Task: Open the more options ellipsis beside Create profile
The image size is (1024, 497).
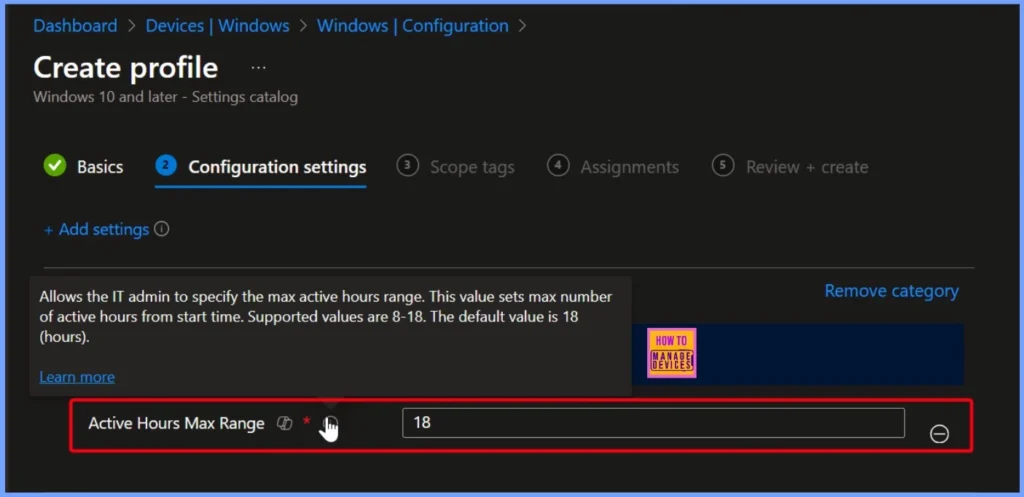Action: pyautogui.click(x=259, y=68)
